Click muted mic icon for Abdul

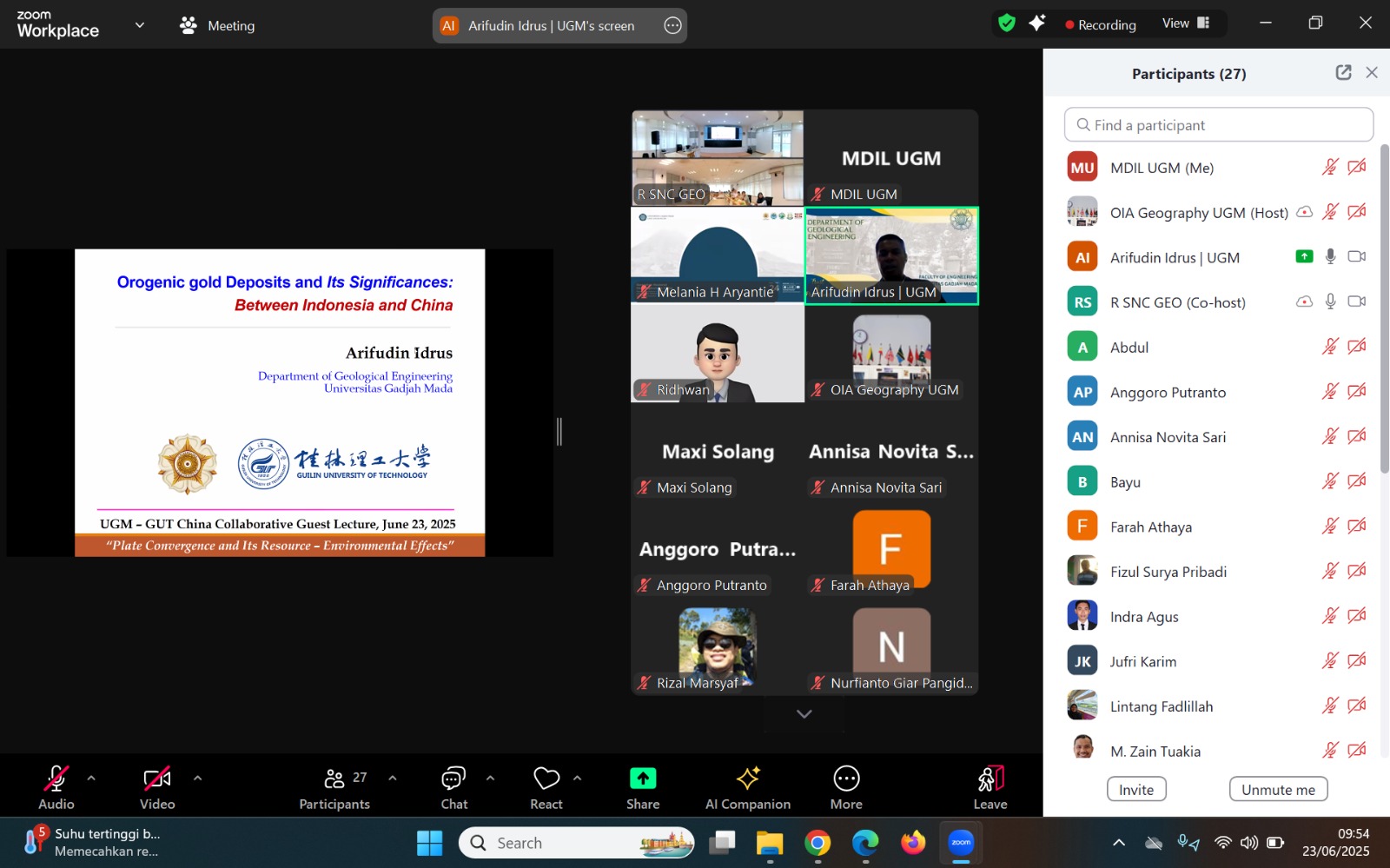click(1330, 347)
